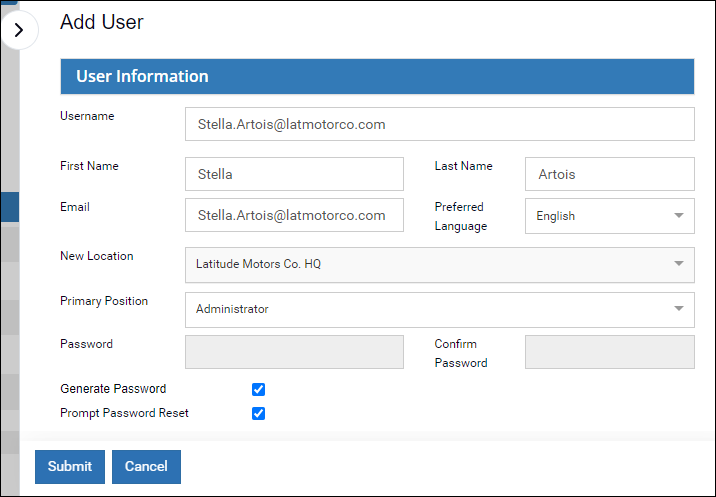Viewport: 716px width, 497px height.
Task: Expand the sidebar using the chevron arrow
Action: (18, 31)
